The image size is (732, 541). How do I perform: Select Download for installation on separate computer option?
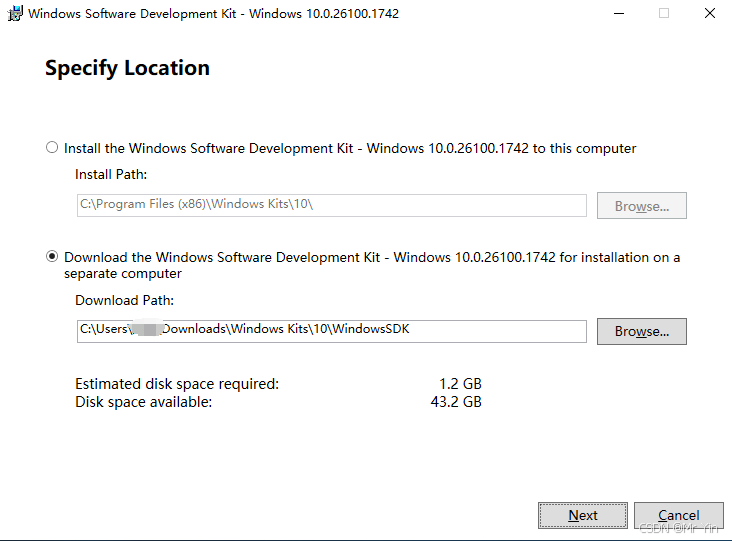point(52,257)
